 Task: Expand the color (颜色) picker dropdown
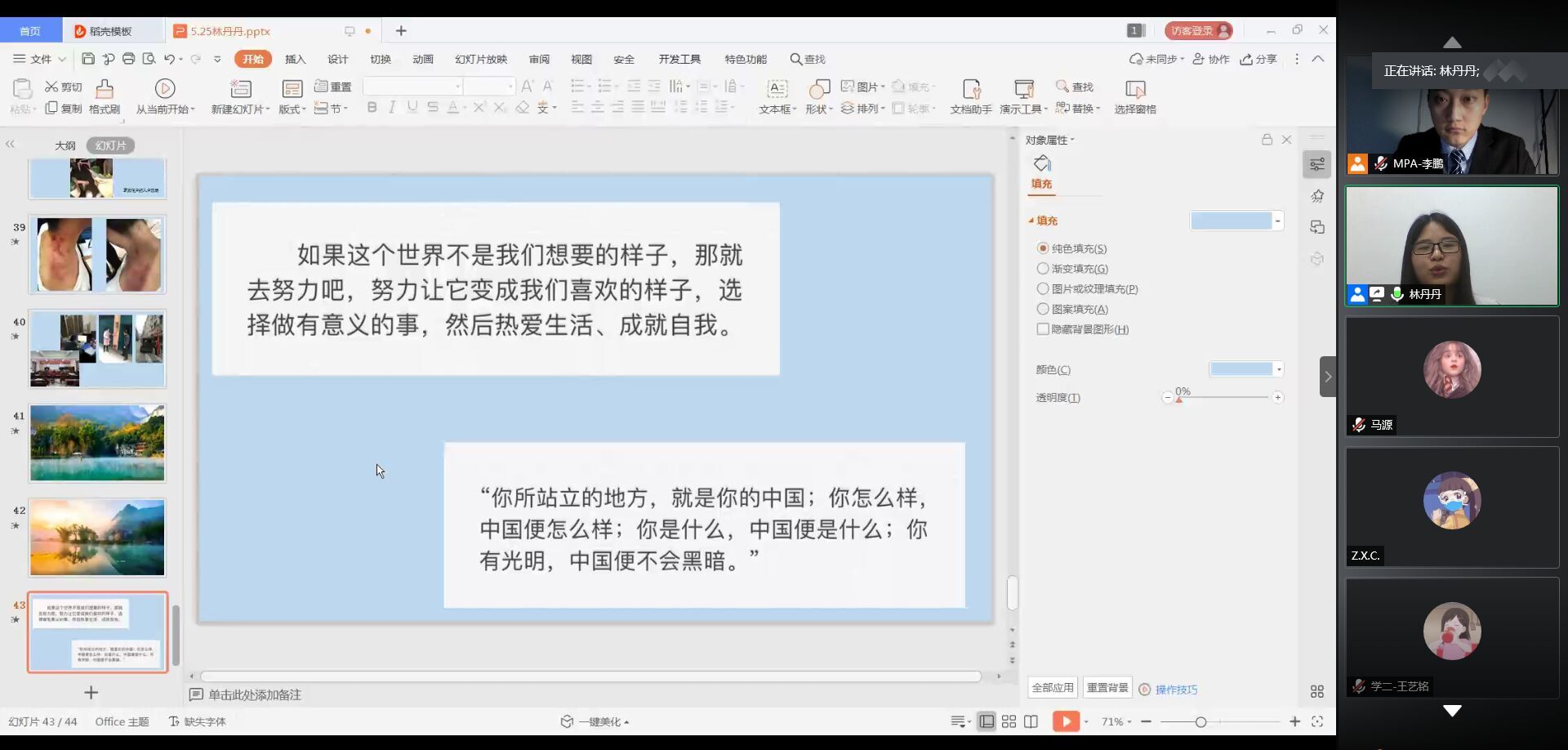1279,369
